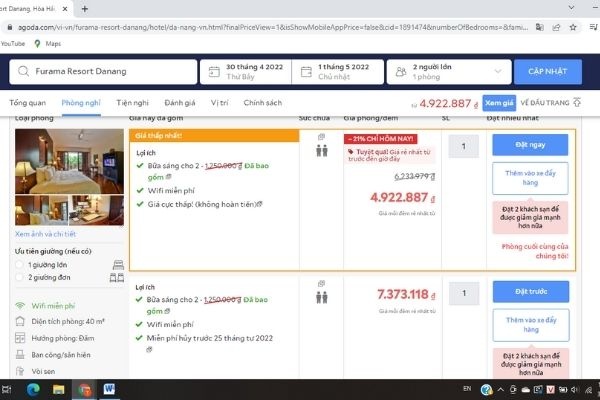600x400 pixels.
Task: Click the Đặt ngay button
Action: (529, 145)
